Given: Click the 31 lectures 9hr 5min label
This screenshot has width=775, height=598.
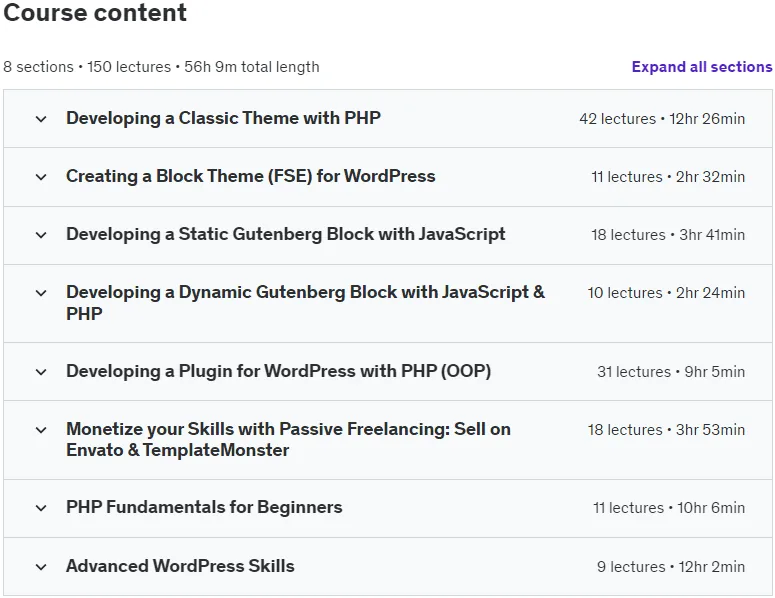Looking at the screenshot, I should click(671, 372).
